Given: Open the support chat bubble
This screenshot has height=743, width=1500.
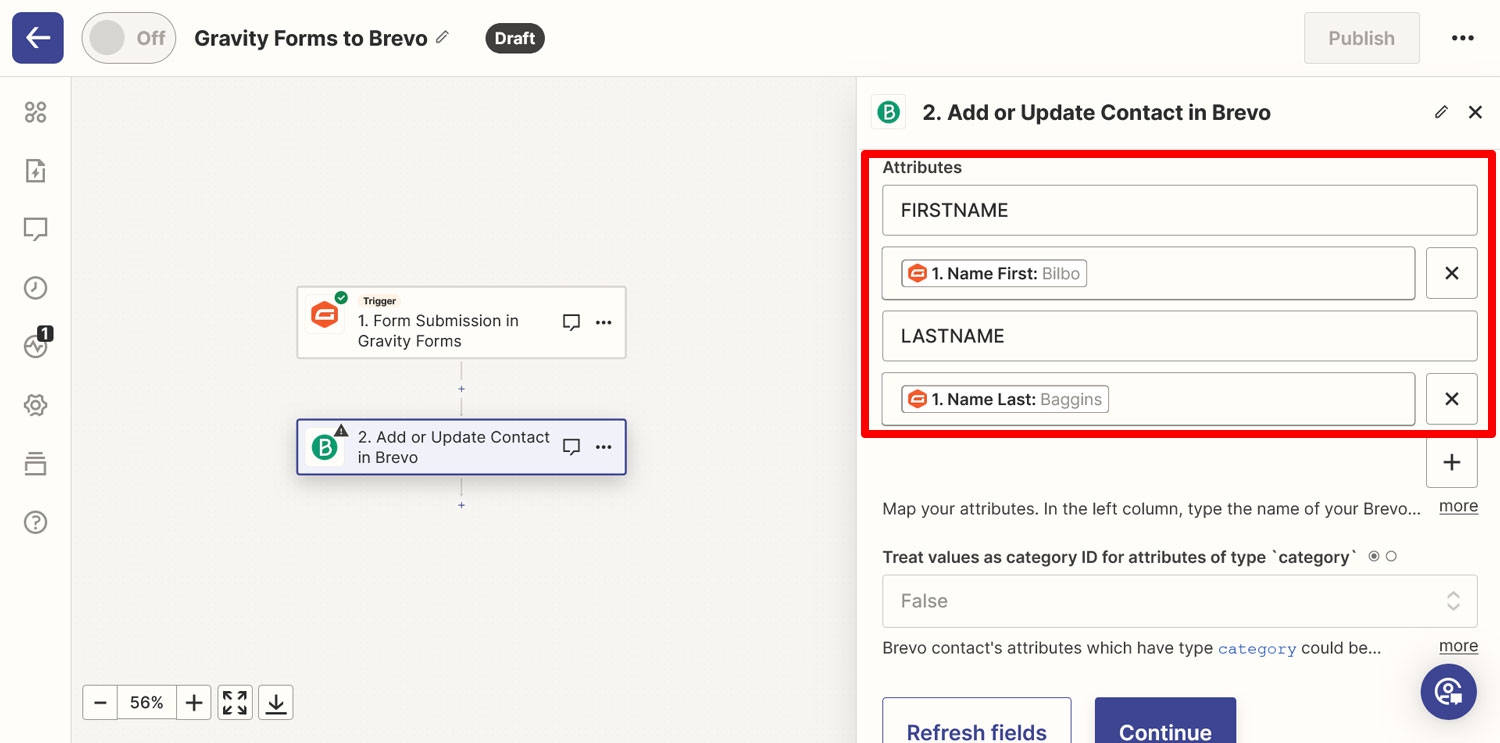Looking at the screenshot, I should click(x=1449, y=692).
